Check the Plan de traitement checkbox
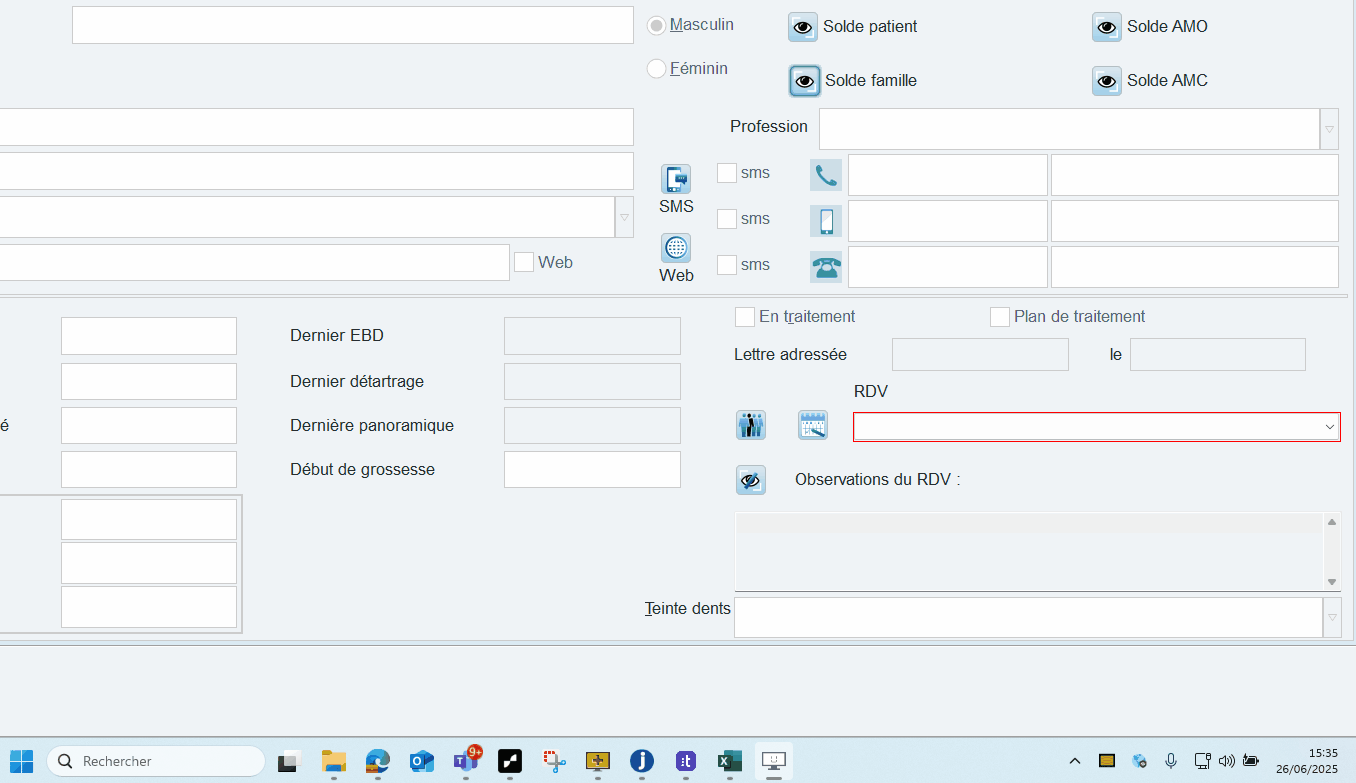The height and width of the screenshot is (783, 1356). [x=999, y=317]
